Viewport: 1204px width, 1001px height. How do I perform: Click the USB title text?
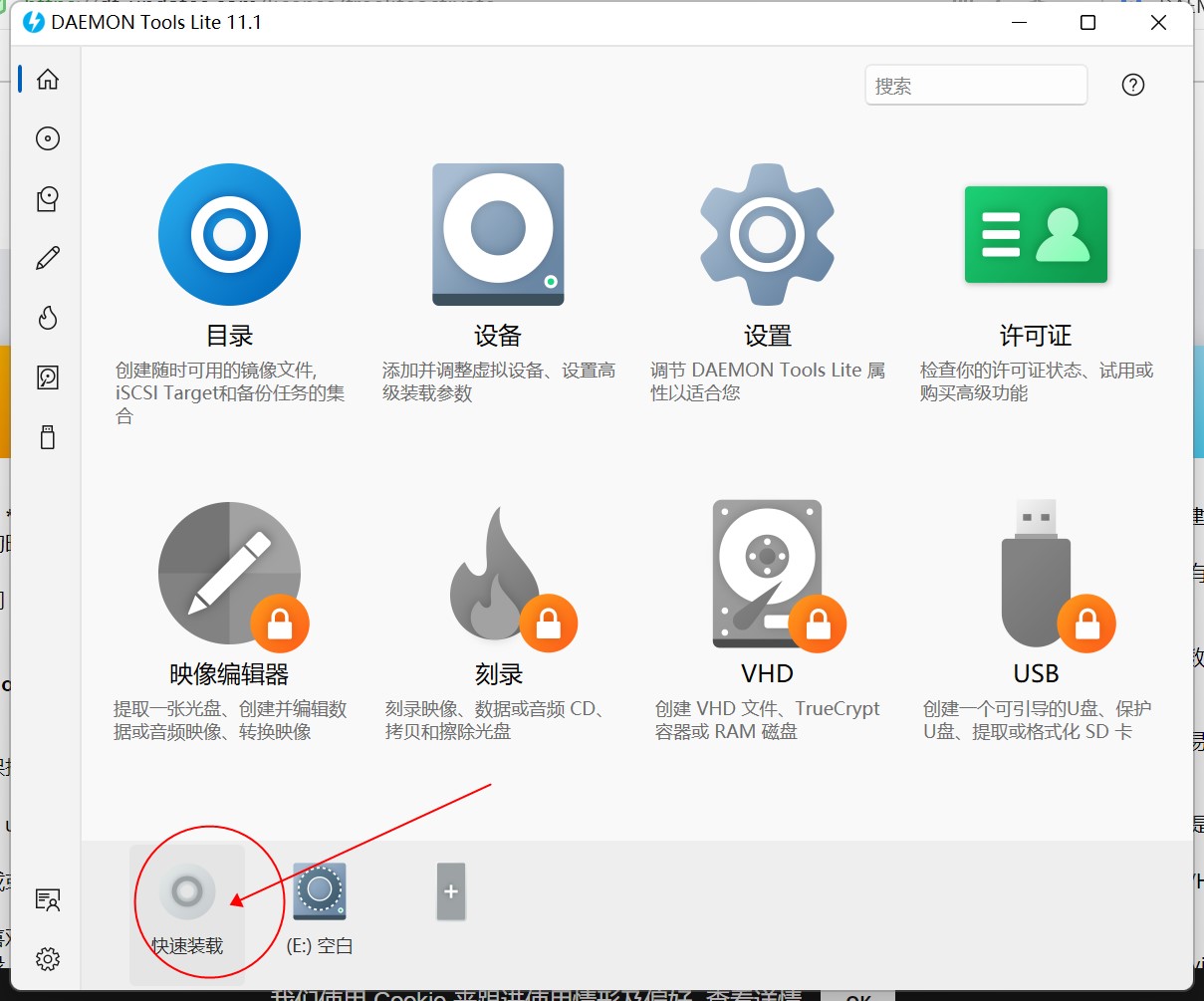[x=1036, y=674]
